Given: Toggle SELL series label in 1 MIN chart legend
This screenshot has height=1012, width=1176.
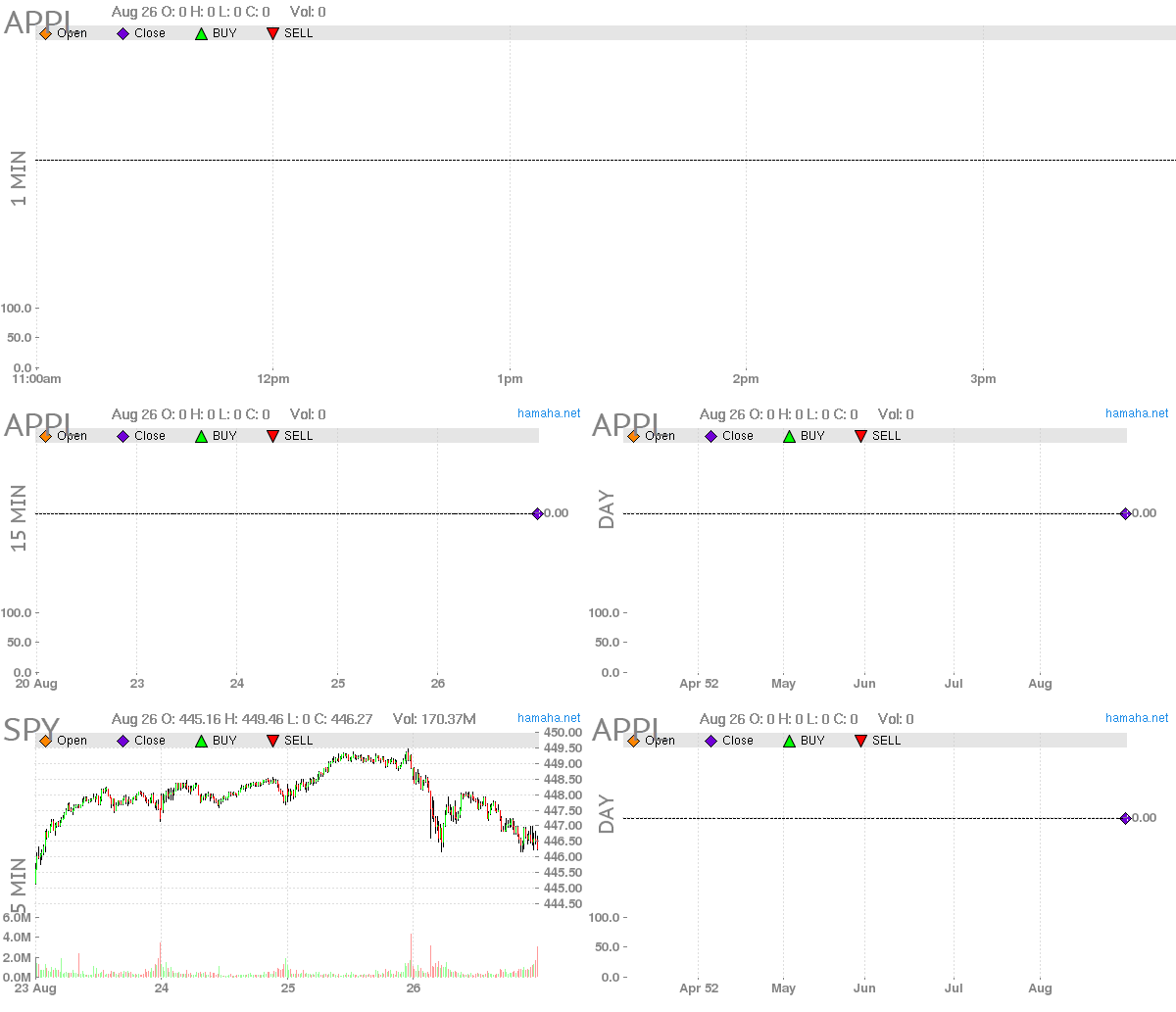Looking at the screenshot, I should (x=298, y=33).
